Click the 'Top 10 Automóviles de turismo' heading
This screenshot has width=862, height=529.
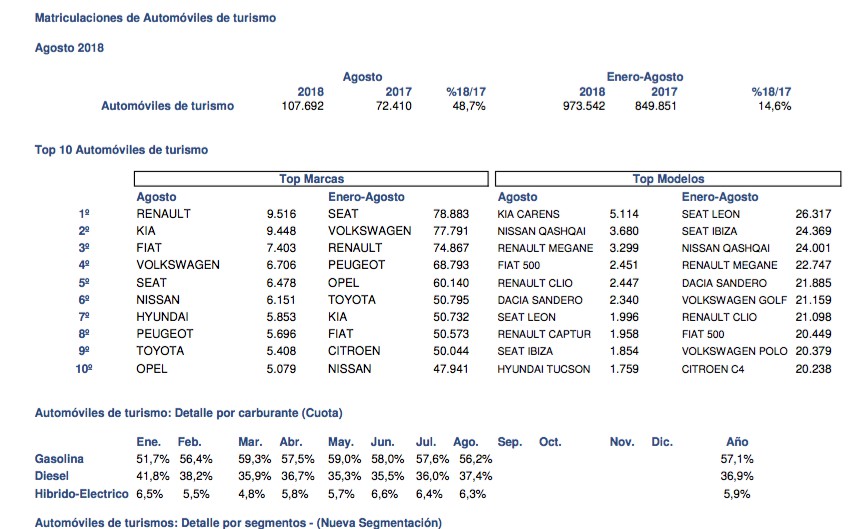(x=121, y=149)
